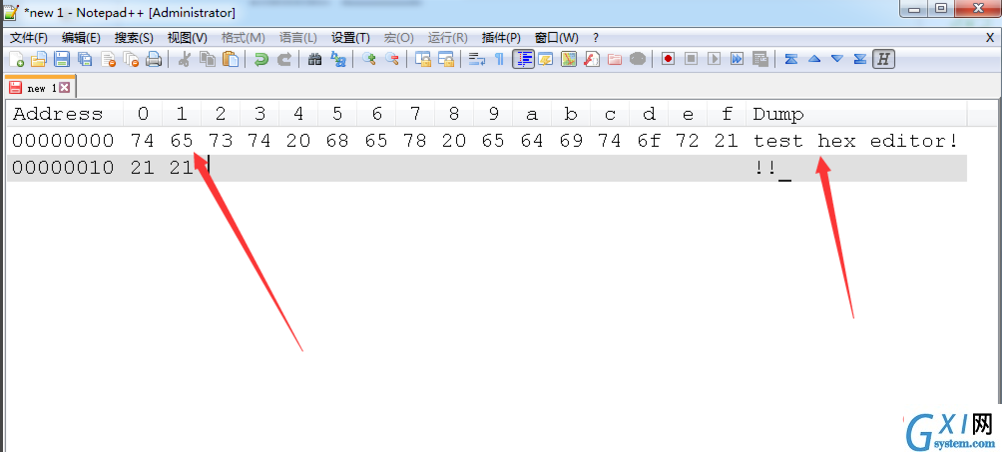Image resolution: width=1002 pixels, height=452 pixels.
Task: Click hex byte 72
Action: [x=687, y=141]
